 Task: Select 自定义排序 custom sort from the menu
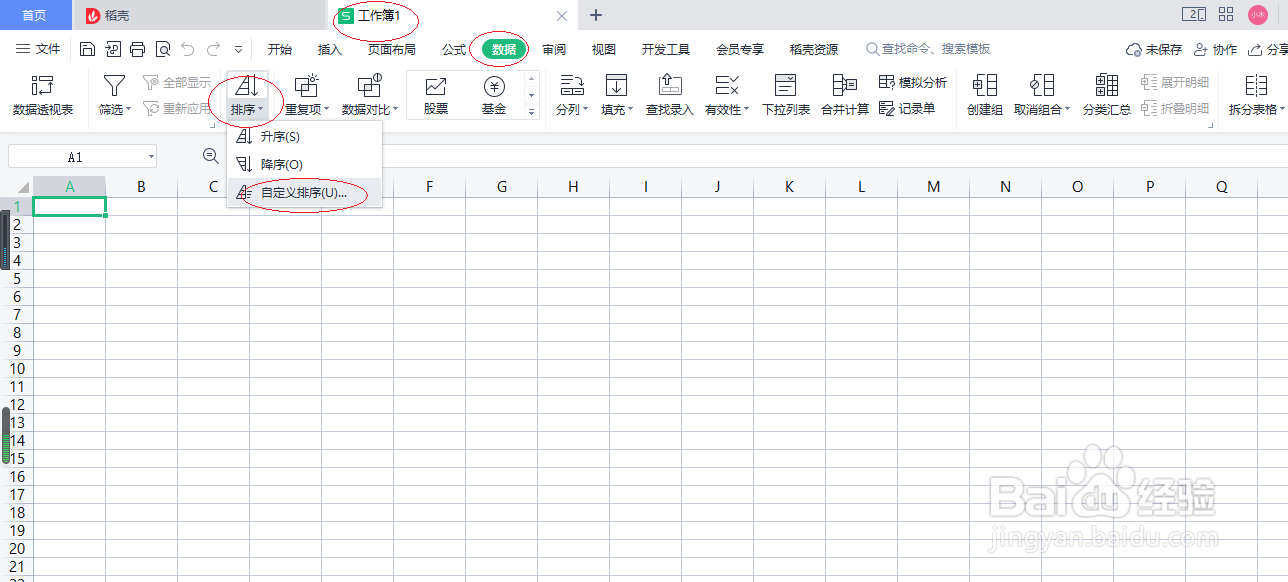point(305,195)
